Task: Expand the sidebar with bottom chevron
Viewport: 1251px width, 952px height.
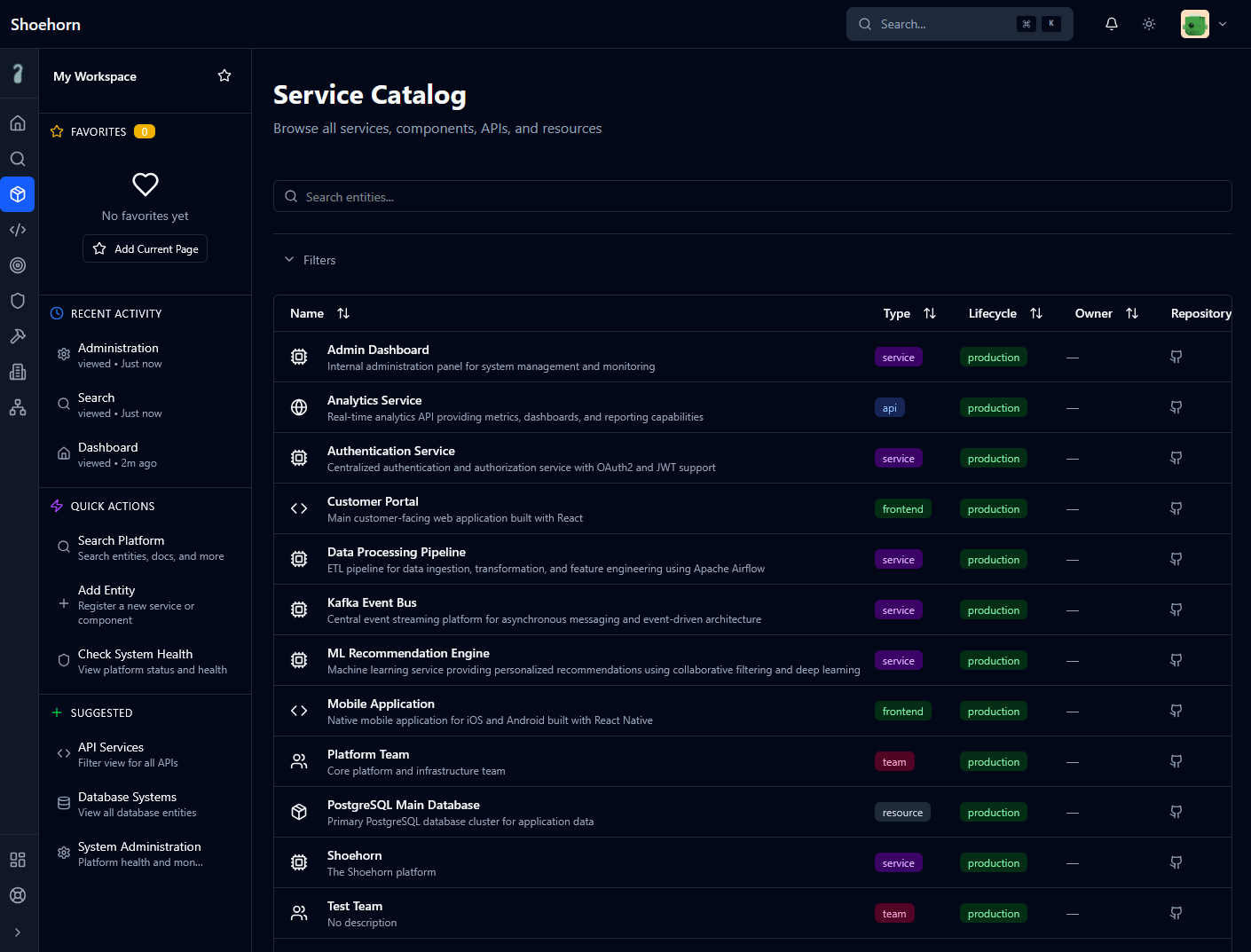Action: coord(18,932)
